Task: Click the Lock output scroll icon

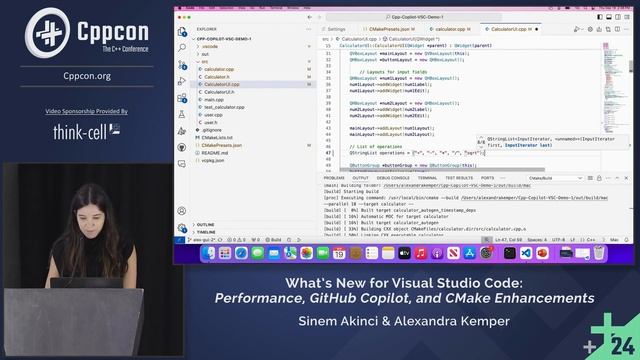Action: click(599, 178)
